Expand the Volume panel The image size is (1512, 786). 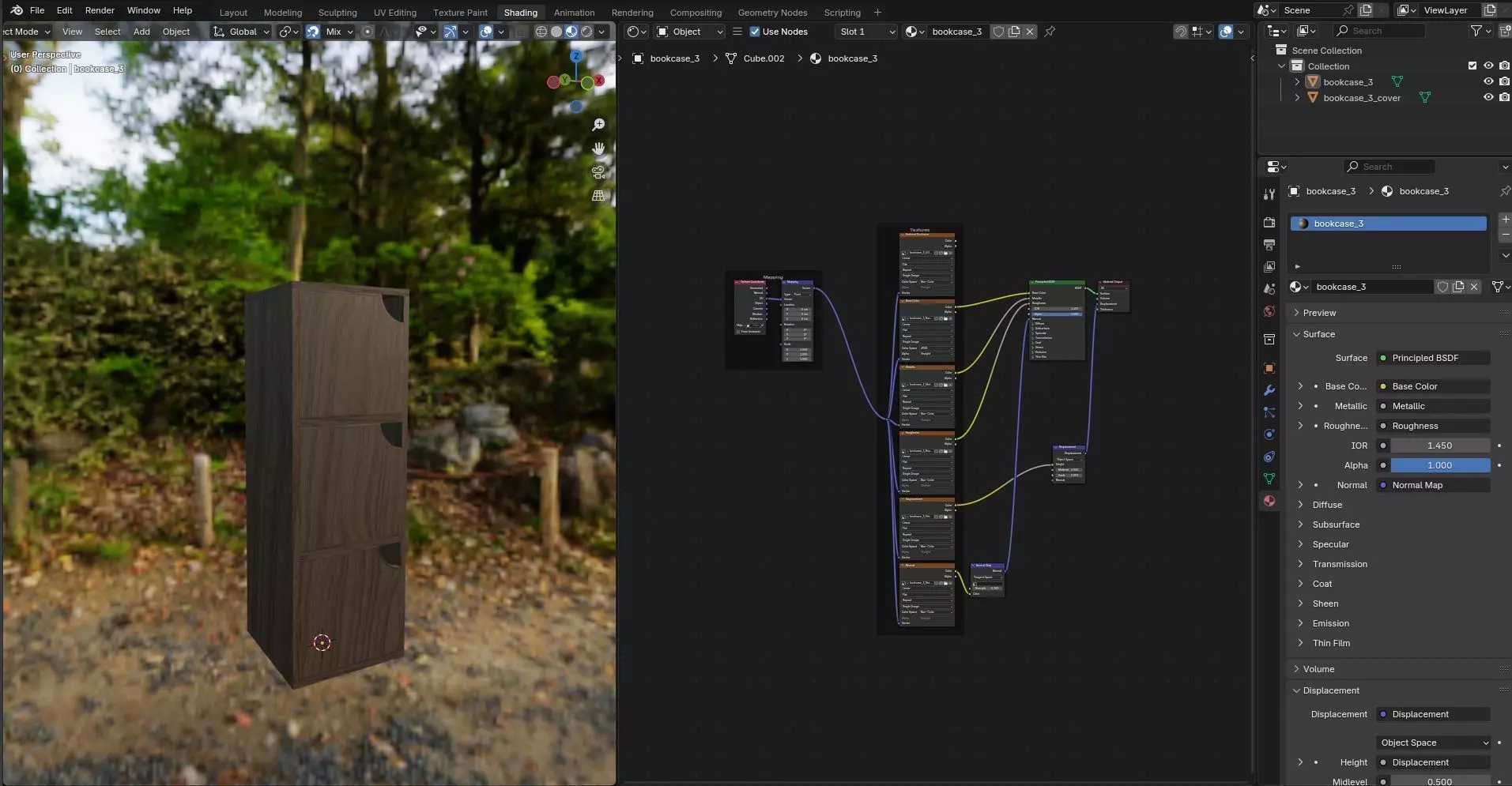click(x=1318, y=669)
